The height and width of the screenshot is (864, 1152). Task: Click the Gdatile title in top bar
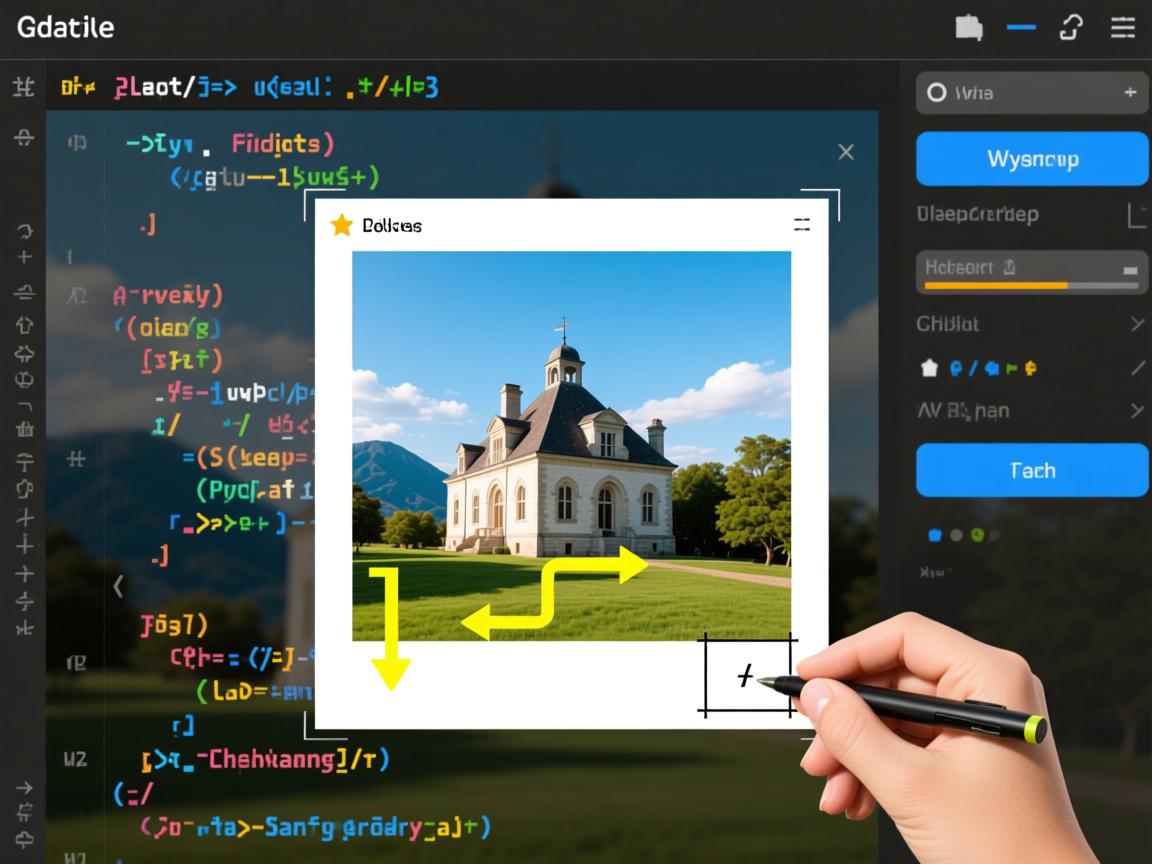(65, 27)
